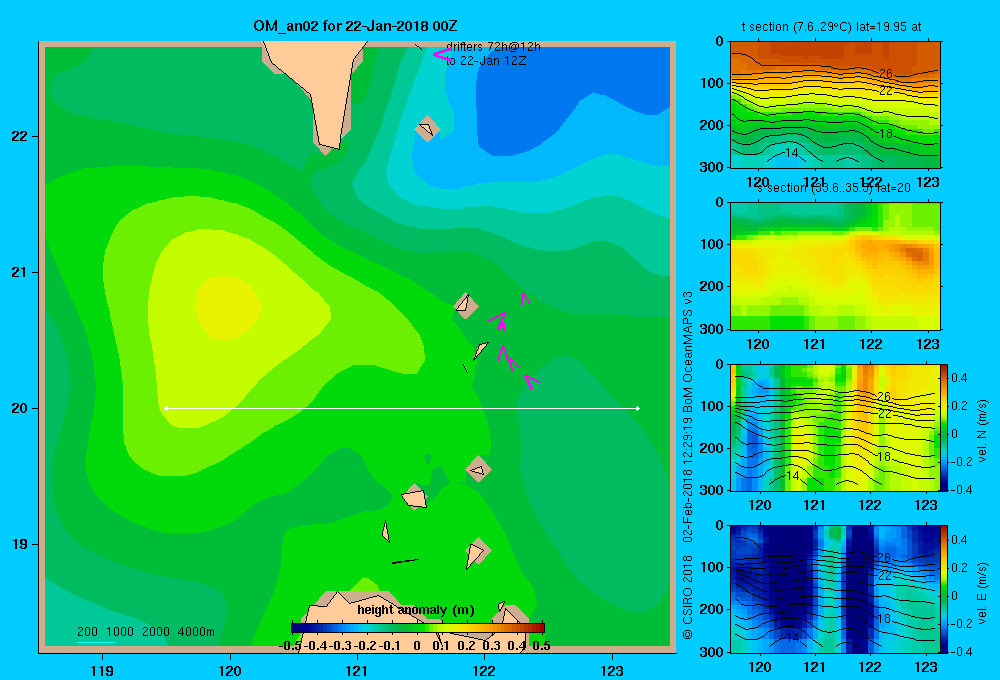Click latitude label '21' on the main map axis
The height and width of the screenshot is (680, 1000).
[x=20, y=272]
